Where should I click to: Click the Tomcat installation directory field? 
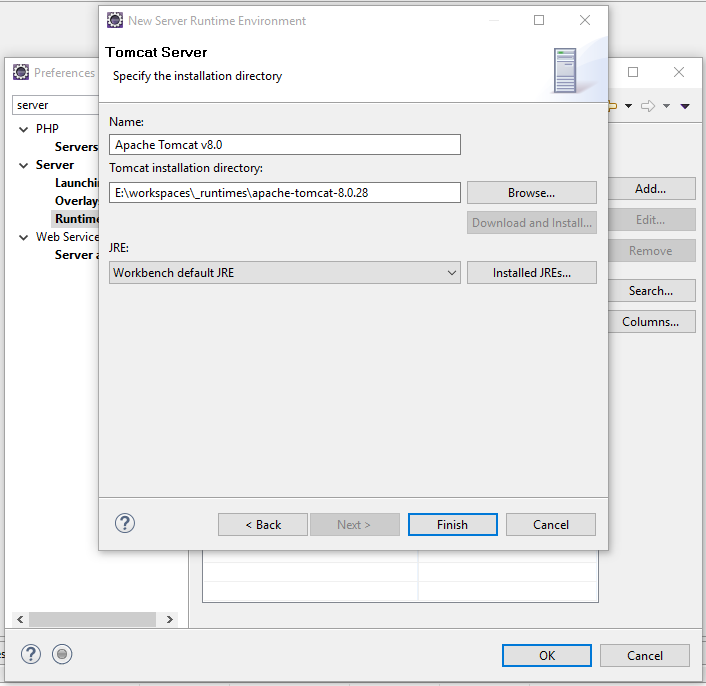[285, 193]
